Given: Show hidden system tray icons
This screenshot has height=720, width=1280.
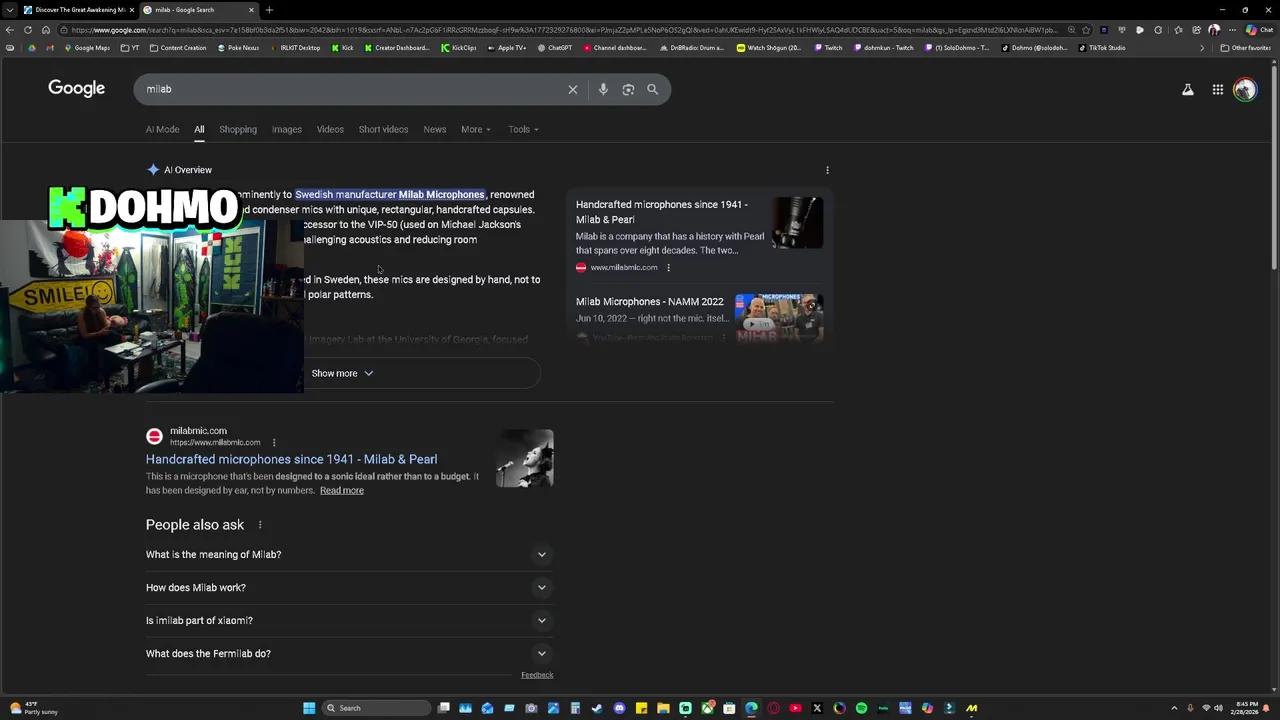Looking at the screenshot, I should (x=1174, y=708).
